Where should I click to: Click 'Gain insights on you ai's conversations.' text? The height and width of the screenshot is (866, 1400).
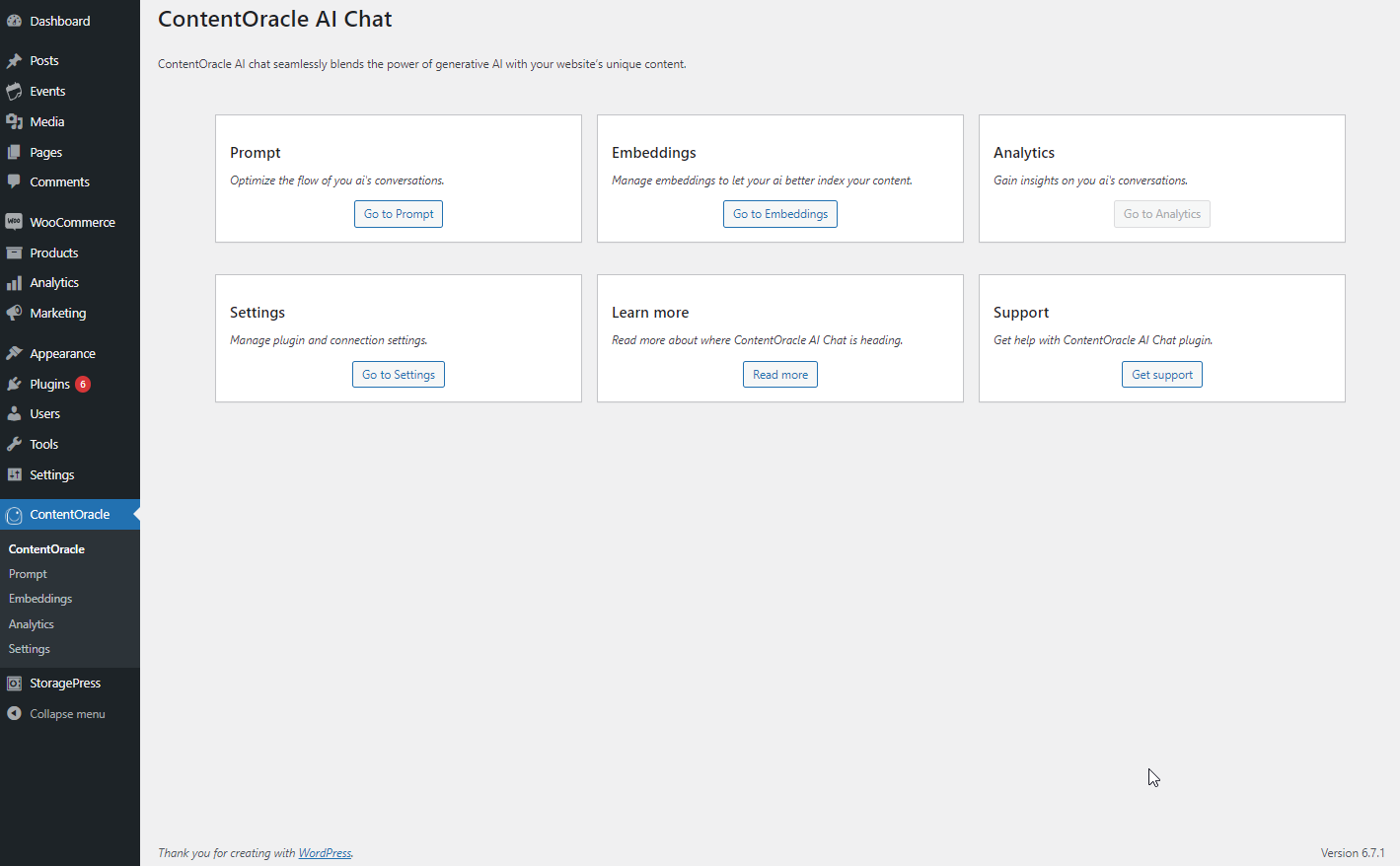(x=1091, y=180)
